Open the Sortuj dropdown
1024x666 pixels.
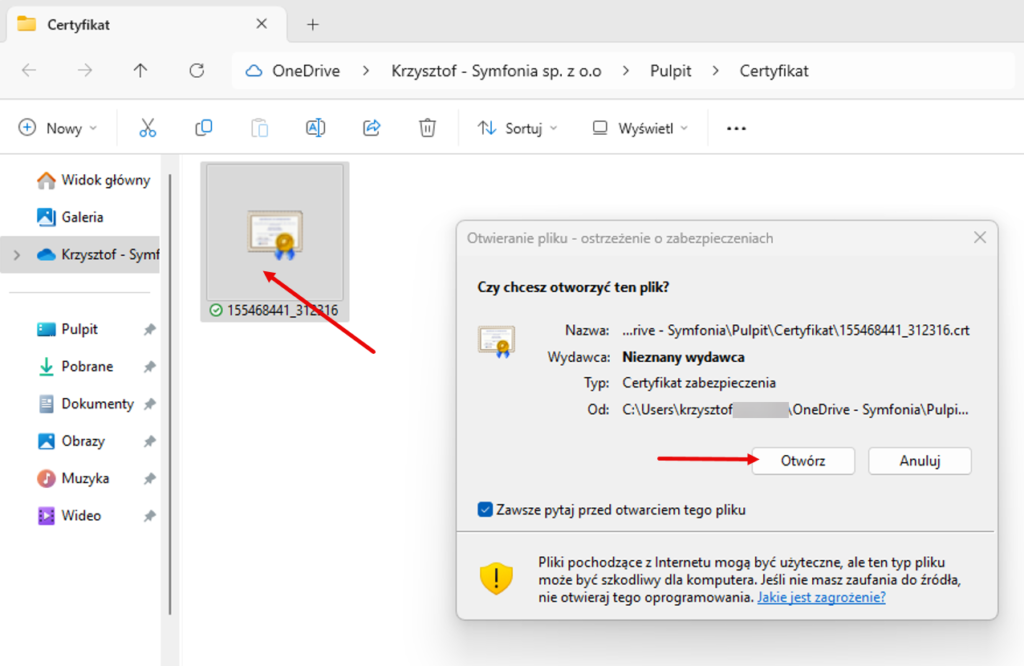(517, 128)
